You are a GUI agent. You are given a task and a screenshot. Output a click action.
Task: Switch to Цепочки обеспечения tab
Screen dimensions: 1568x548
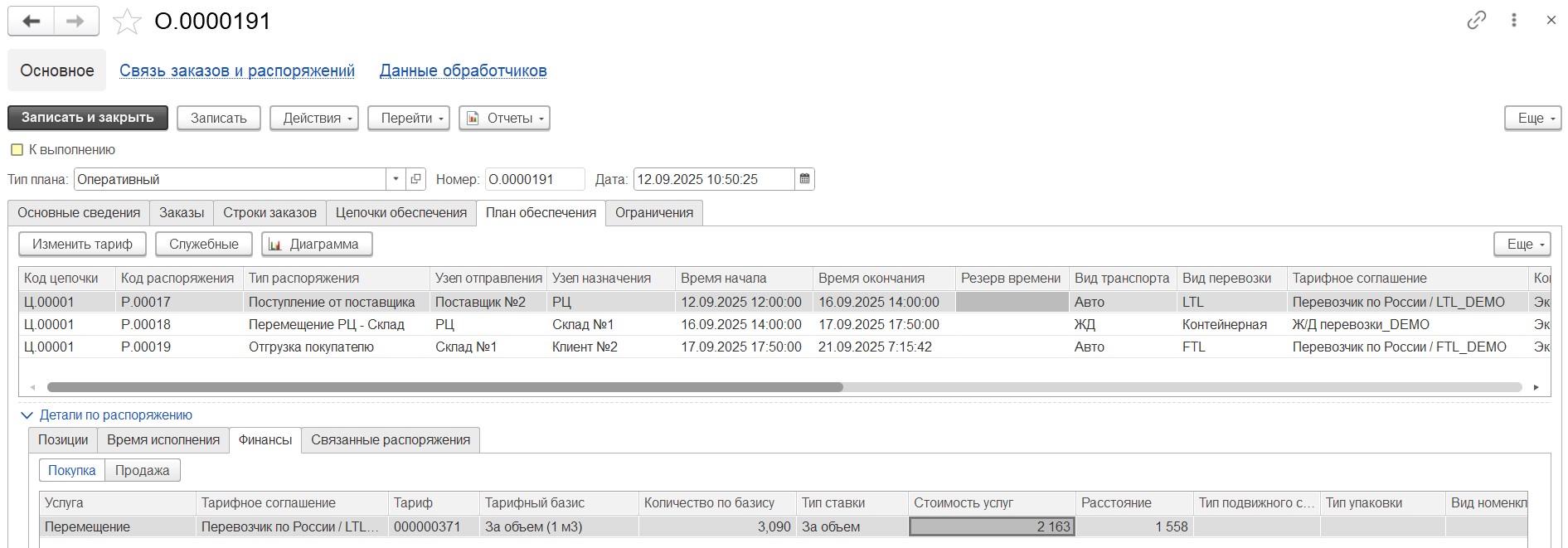(x=400, y=213)
